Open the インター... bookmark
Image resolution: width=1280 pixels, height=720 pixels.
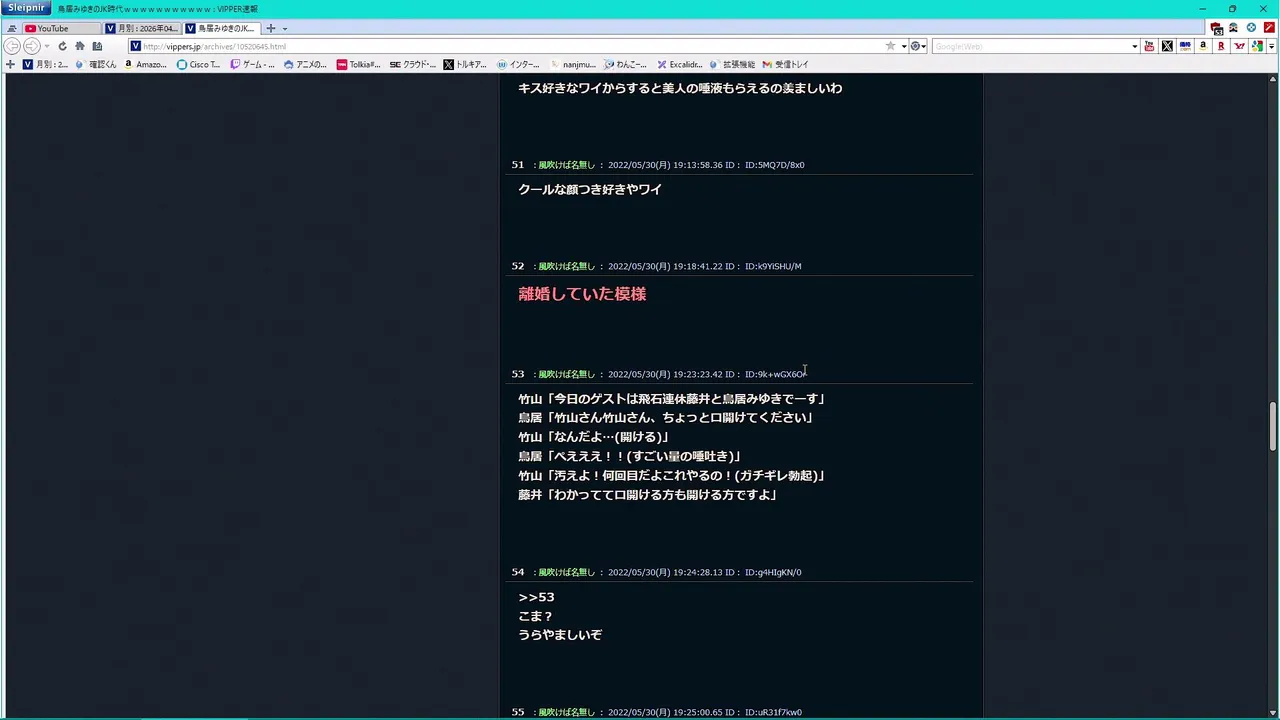tap(518, 64)
